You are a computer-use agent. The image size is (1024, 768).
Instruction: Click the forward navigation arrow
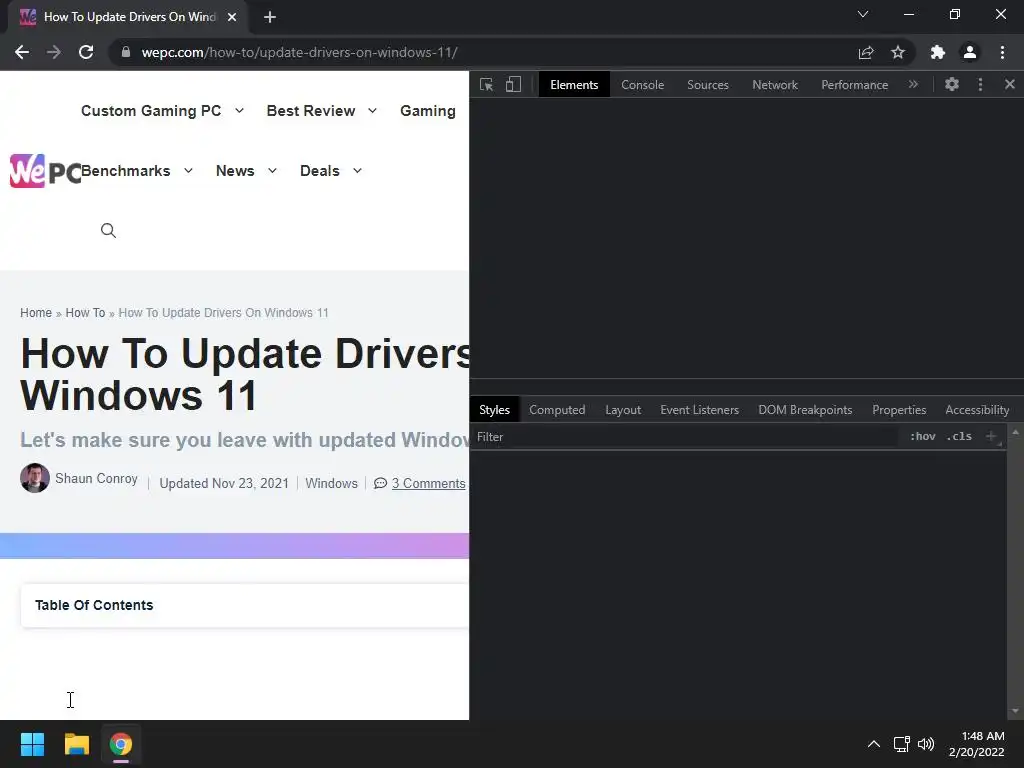pyautogui.click(x=54, y=52)
